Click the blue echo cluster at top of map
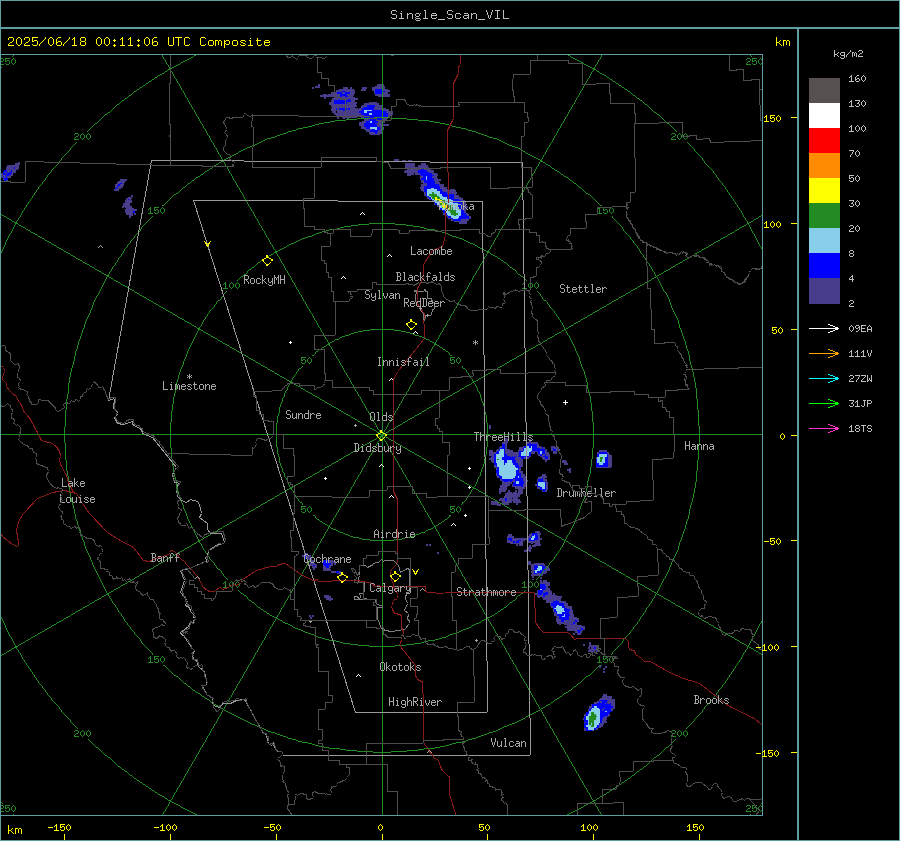900x841 pixels. (x=359, y=109)
